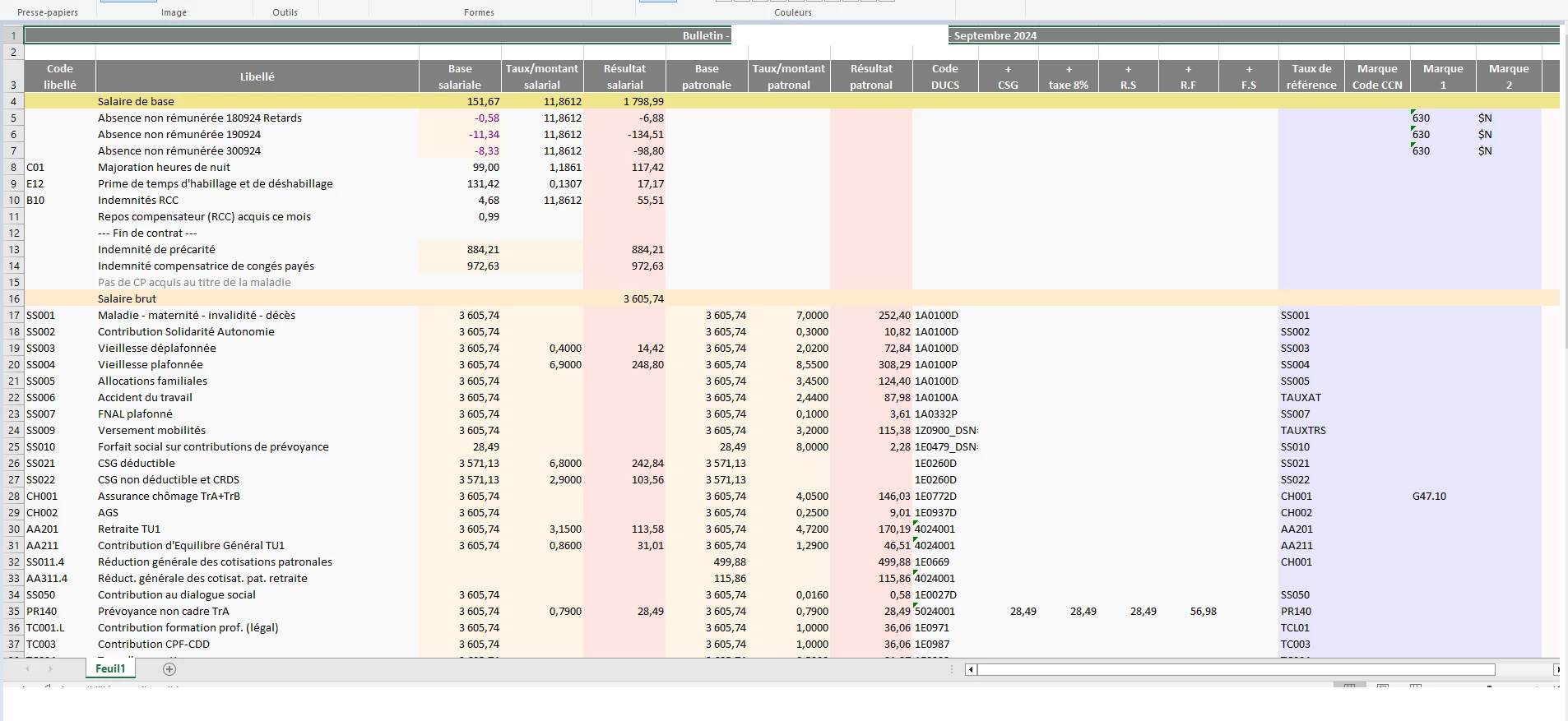This screenshot has height=721, width=1568.
Task: Click the previous sheet navigation arrow
Action: (27, 669)
